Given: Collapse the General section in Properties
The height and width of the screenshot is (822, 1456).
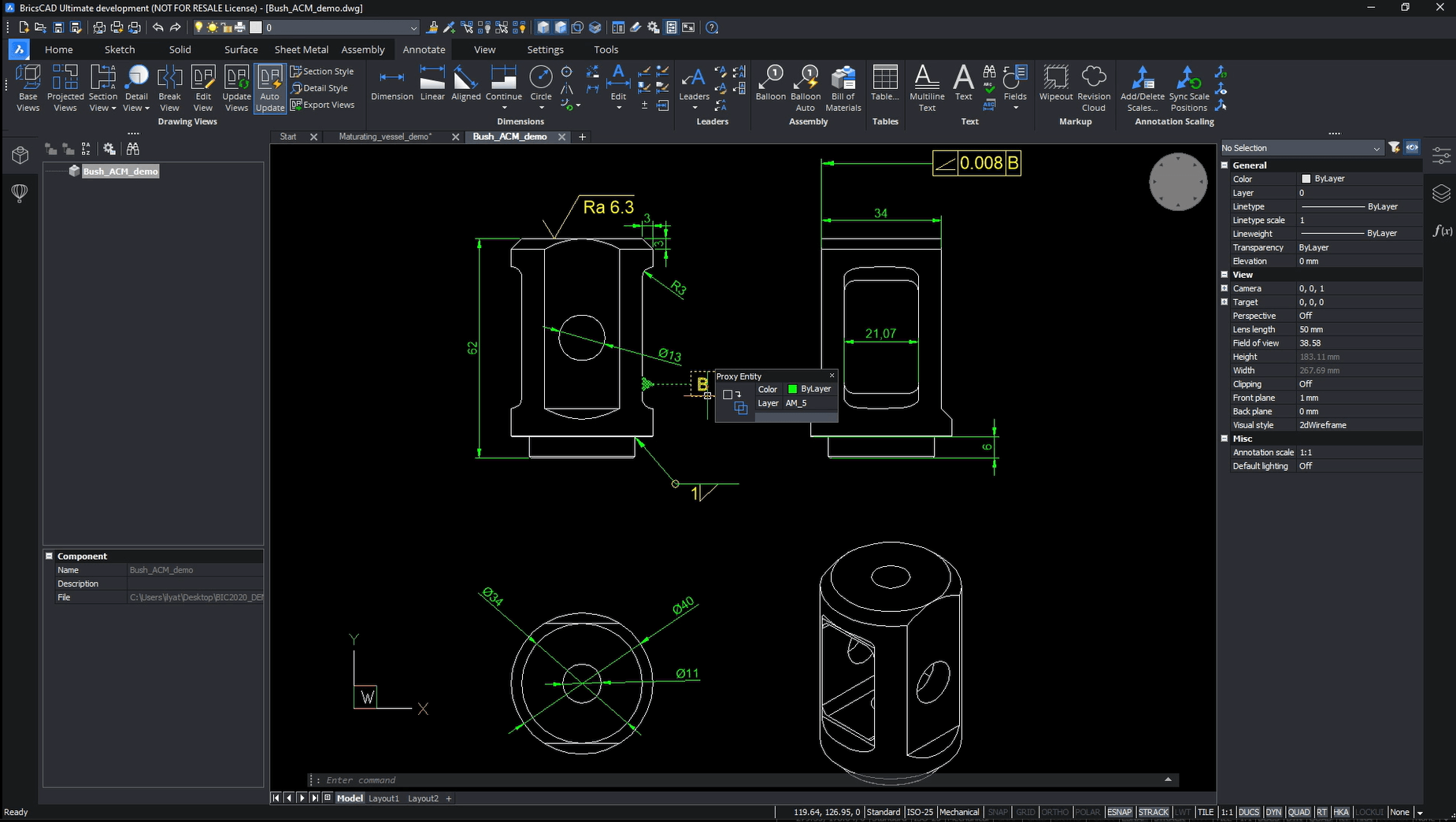Looking at the screenshot, I should (1225, 165).
